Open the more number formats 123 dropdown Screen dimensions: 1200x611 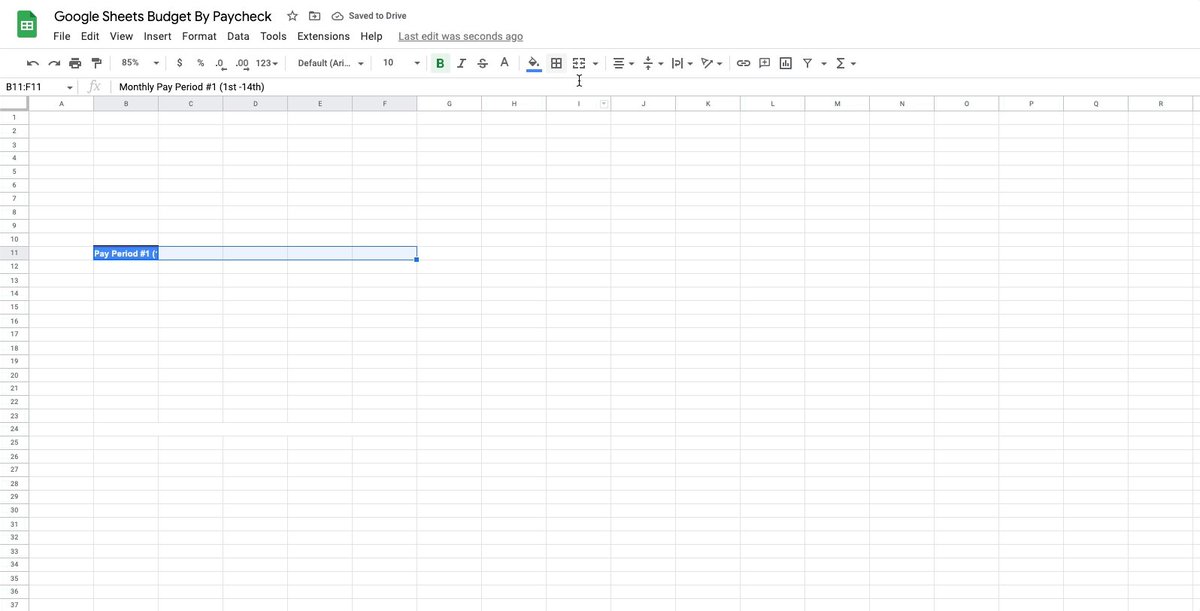point(266,63)
